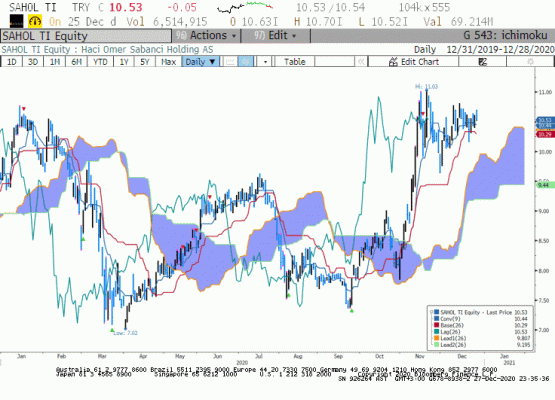The width and height of the screenshot is (555, 400).
Task: Click the last price 10.53 in header
Action: 125,7
